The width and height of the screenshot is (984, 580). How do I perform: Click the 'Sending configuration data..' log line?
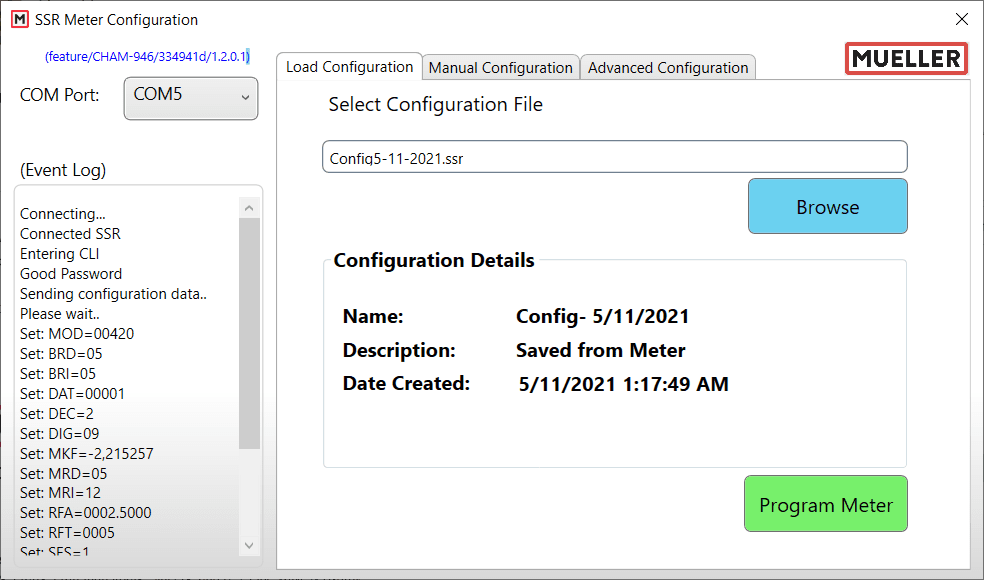[x=112, y=293]
